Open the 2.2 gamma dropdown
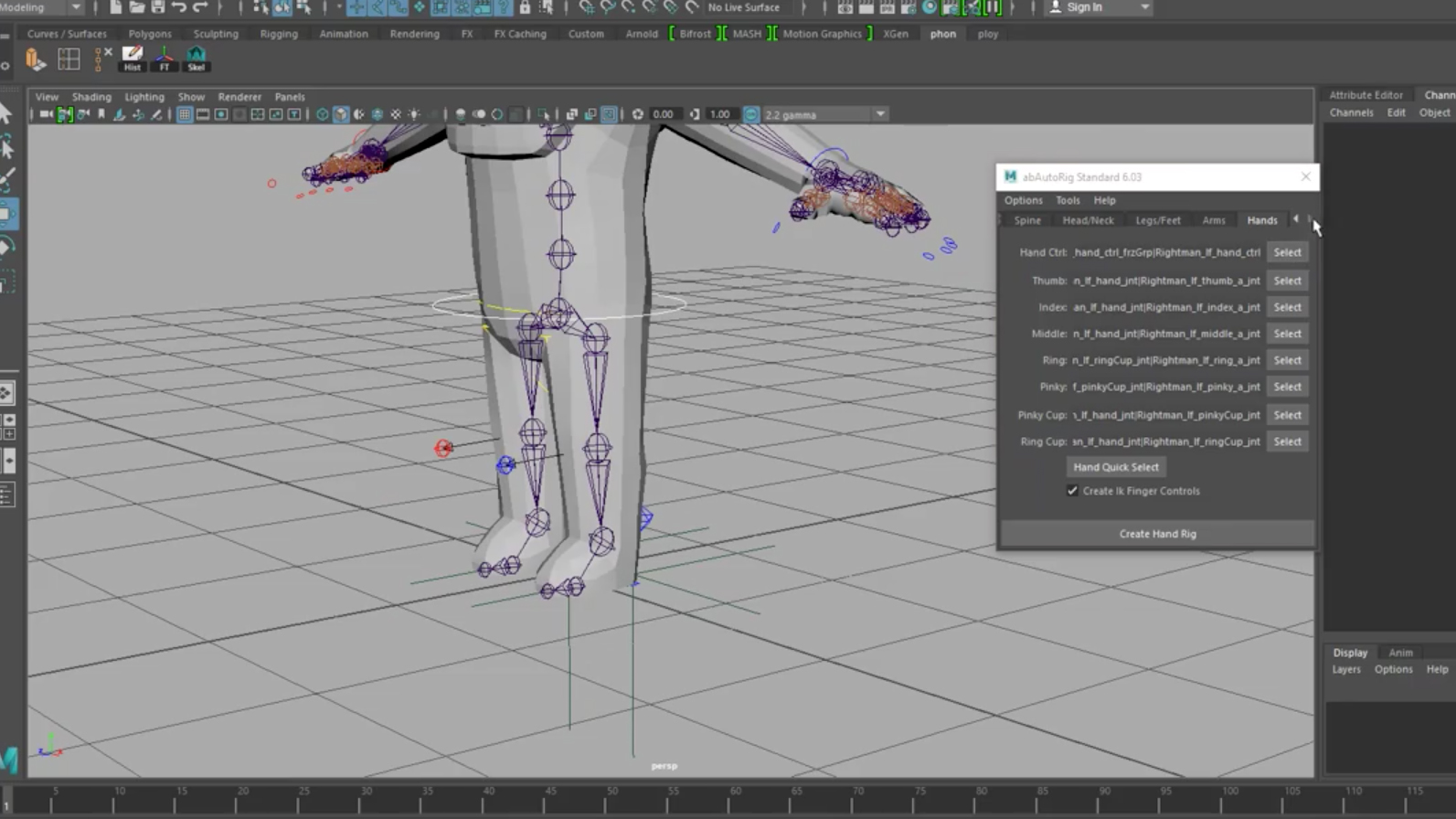1456x819 pixels. (x=879, y=115)
